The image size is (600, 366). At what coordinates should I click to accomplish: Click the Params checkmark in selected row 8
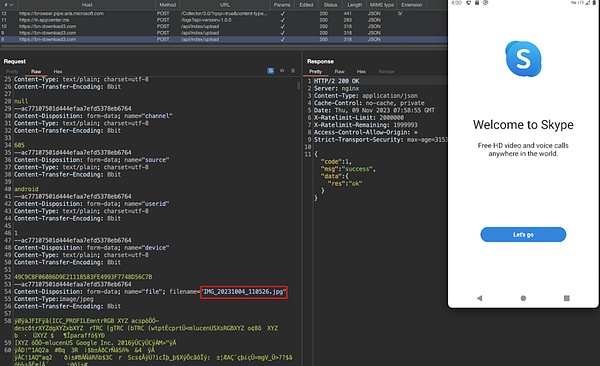click(x=282, y=39)
